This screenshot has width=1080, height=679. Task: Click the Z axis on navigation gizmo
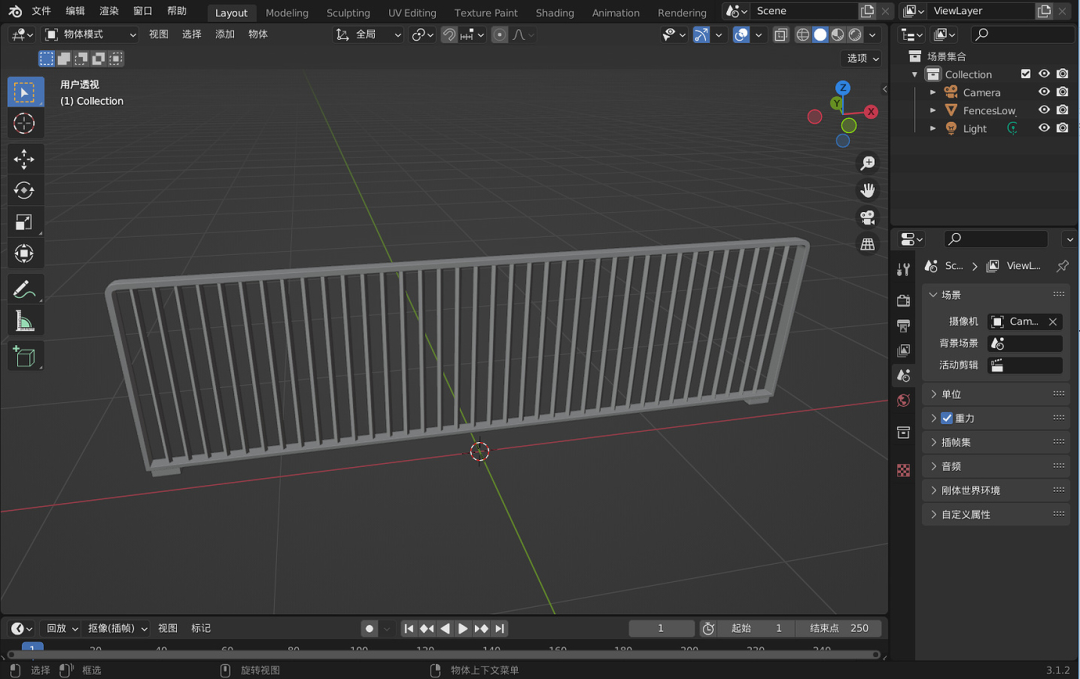click(842, 87)
